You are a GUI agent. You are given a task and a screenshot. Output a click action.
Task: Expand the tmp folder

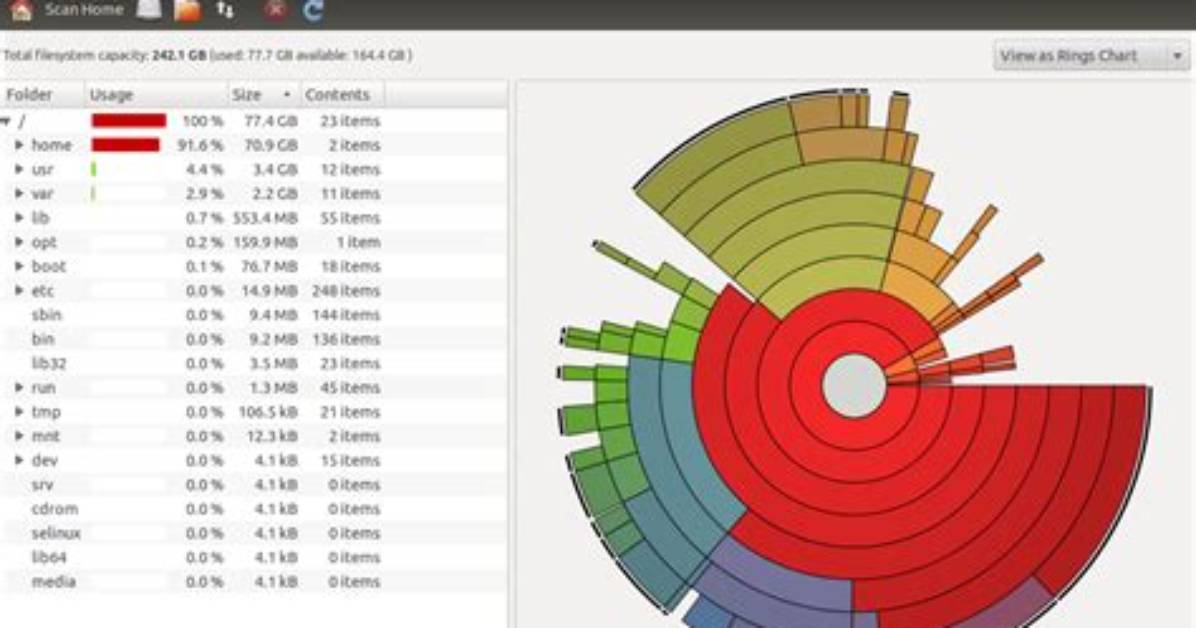(19, 412)
